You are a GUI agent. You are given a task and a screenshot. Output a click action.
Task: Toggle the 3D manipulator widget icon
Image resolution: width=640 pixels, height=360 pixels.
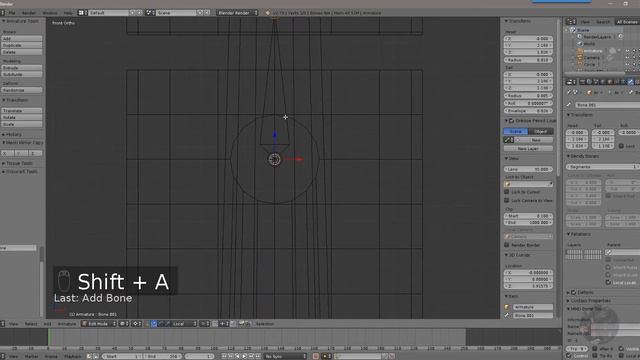click(x=147, y=324)
